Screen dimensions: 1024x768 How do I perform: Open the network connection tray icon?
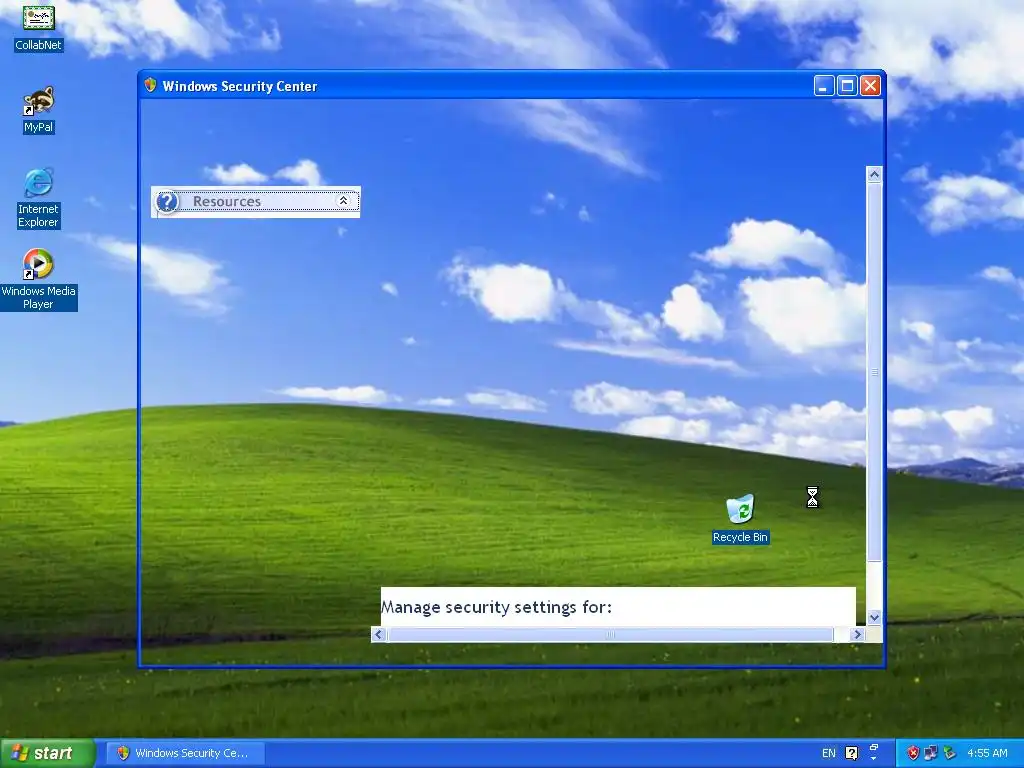(931, 753)
